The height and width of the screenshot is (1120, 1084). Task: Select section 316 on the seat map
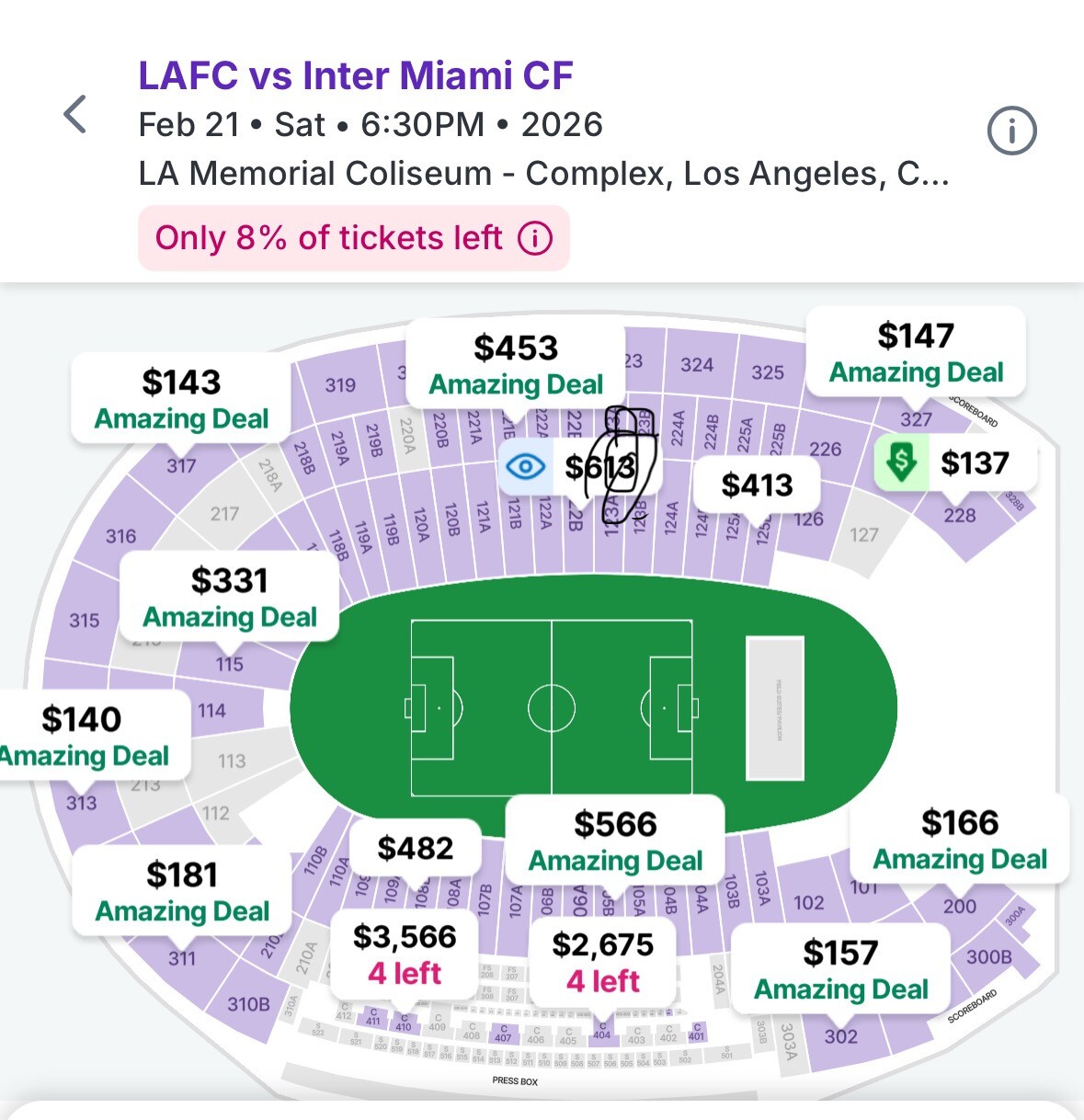point(120,536)
